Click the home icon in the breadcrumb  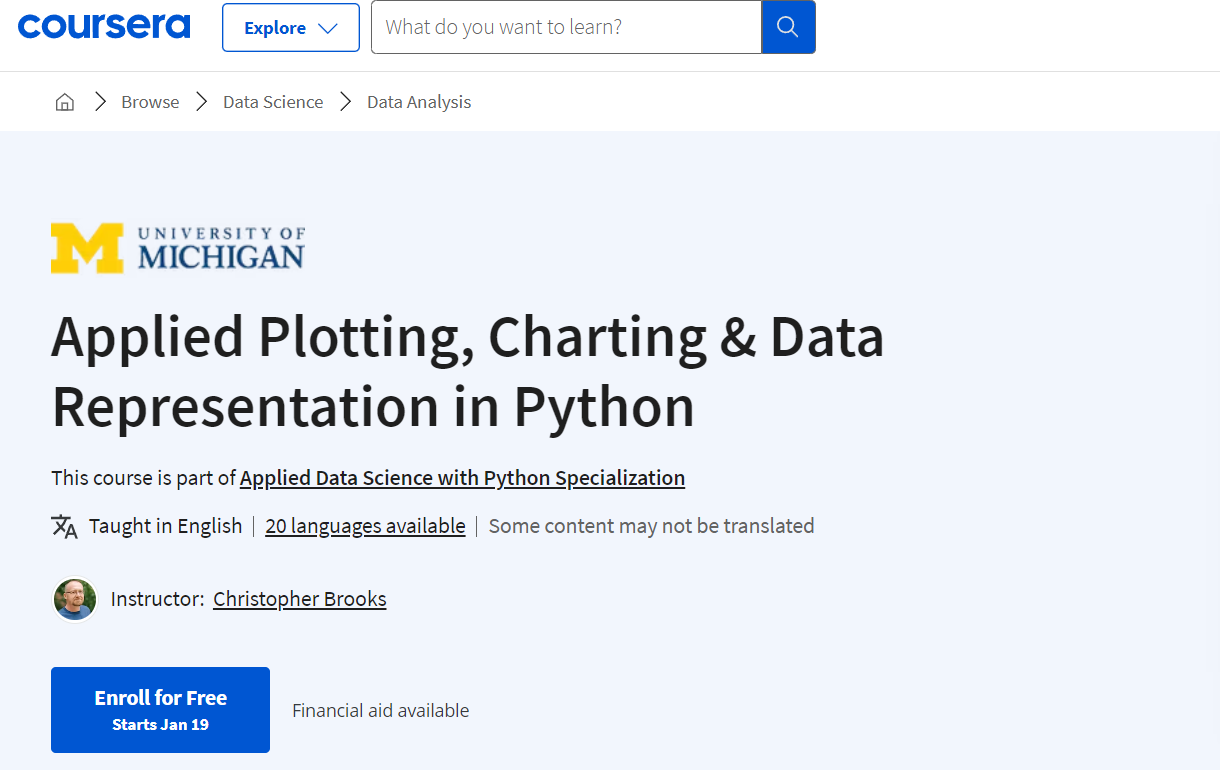[64, 101]
